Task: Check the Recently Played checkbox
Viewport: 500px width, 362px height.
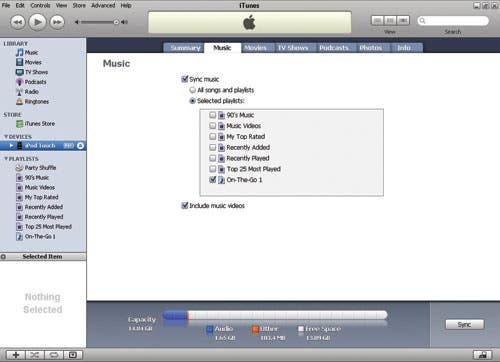Action: click(213, 158)
